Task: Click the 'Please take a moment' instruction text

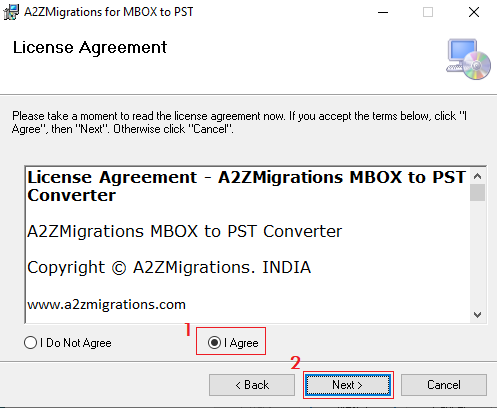Action: click(239, 122)
